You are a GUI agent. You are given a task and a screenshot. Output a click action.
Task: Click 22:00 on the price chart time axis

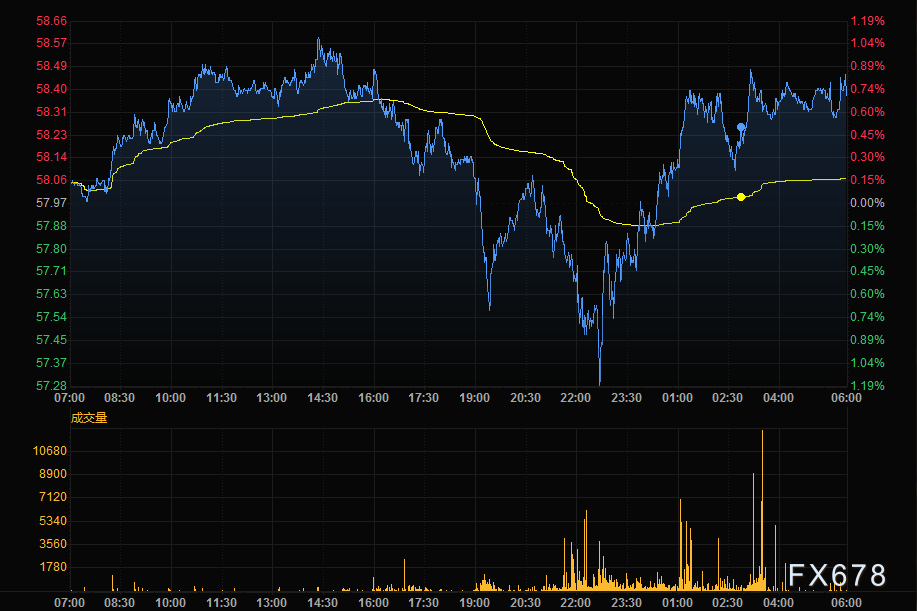tap(575, 398)
